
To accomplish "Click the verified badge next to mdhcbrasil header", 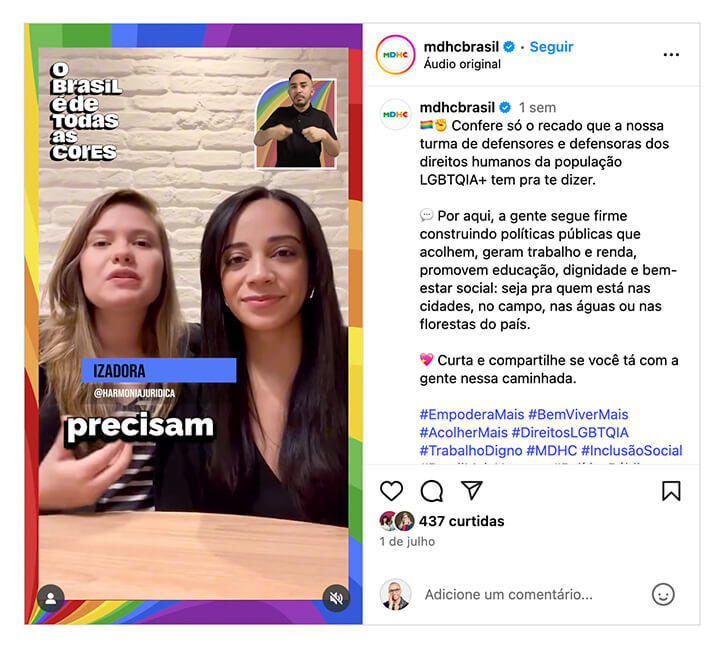I will click(x=509, y=46).
